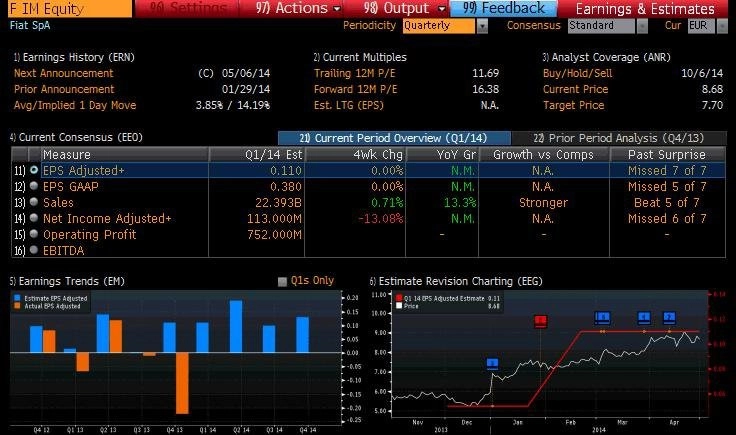Click the EPS GAAP measure name
This screenshot has width=736, height=435.
click(x=70, y=186)
